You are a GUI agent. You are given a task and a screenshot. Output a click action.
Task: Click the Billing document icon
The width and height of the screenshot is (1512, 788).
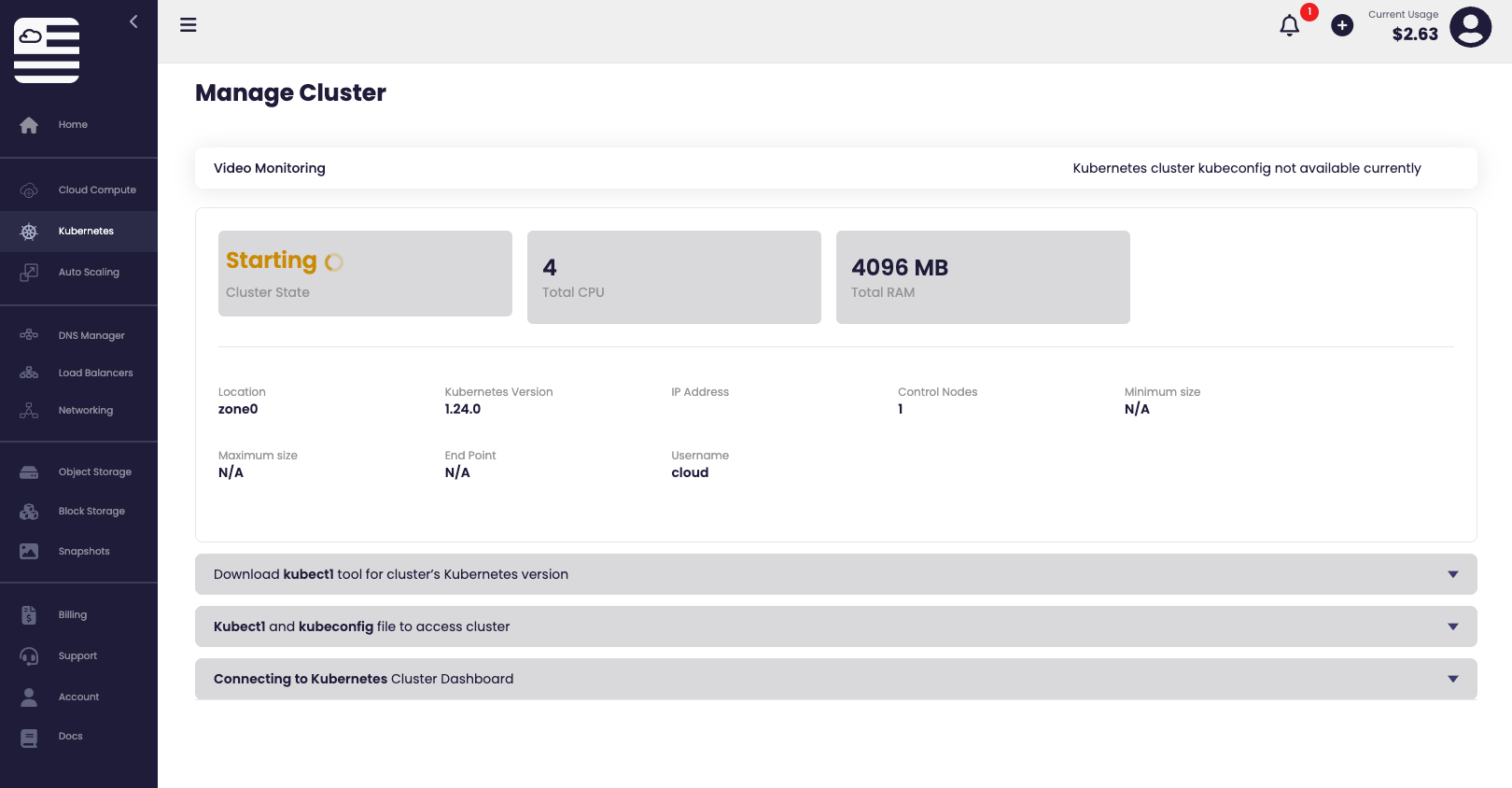pyautogui.click(x=29, y=615)
